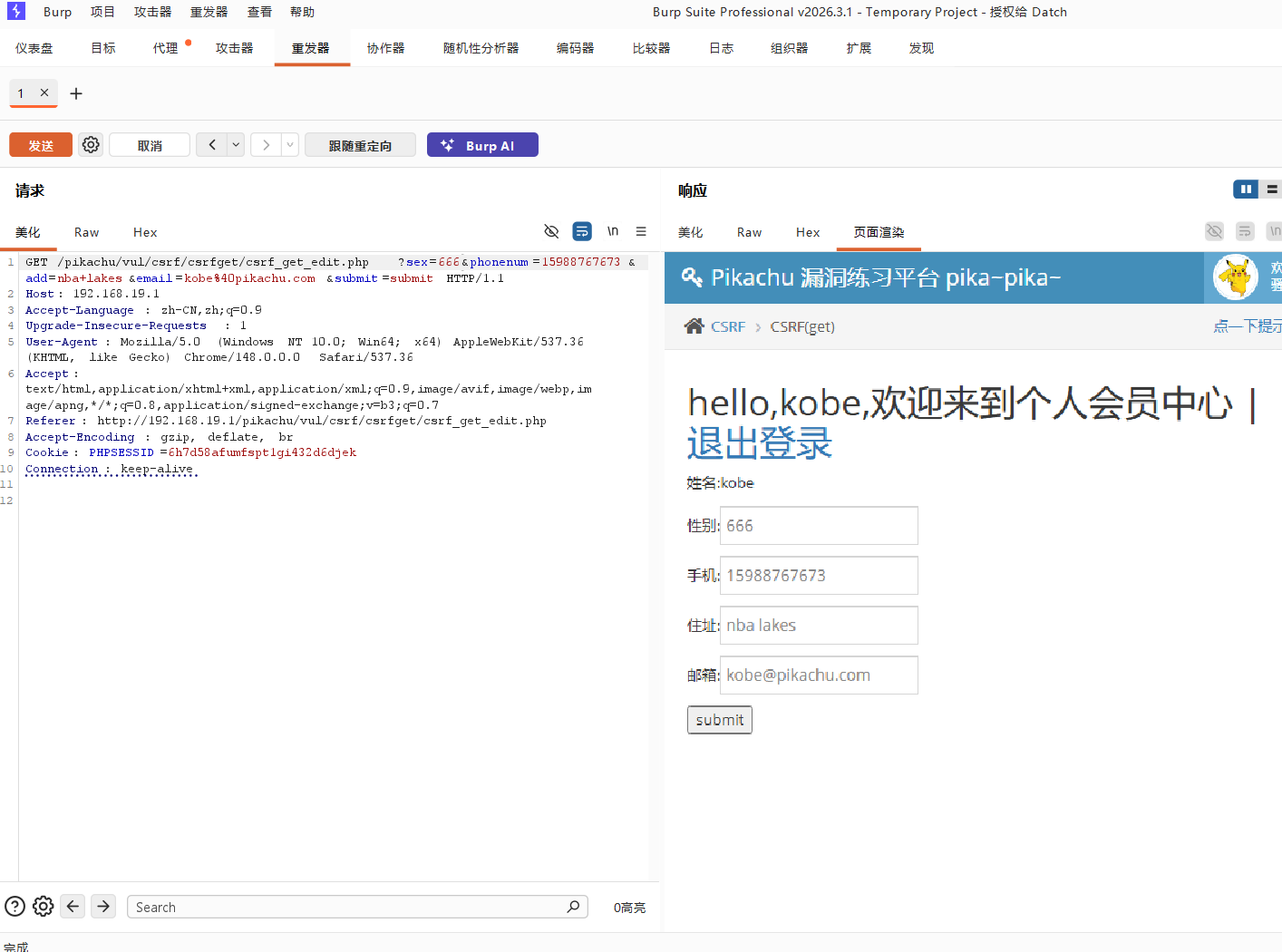The image size is (1282, 952).
Task: Open the 攻击器 menu
Action: [152, 12]
